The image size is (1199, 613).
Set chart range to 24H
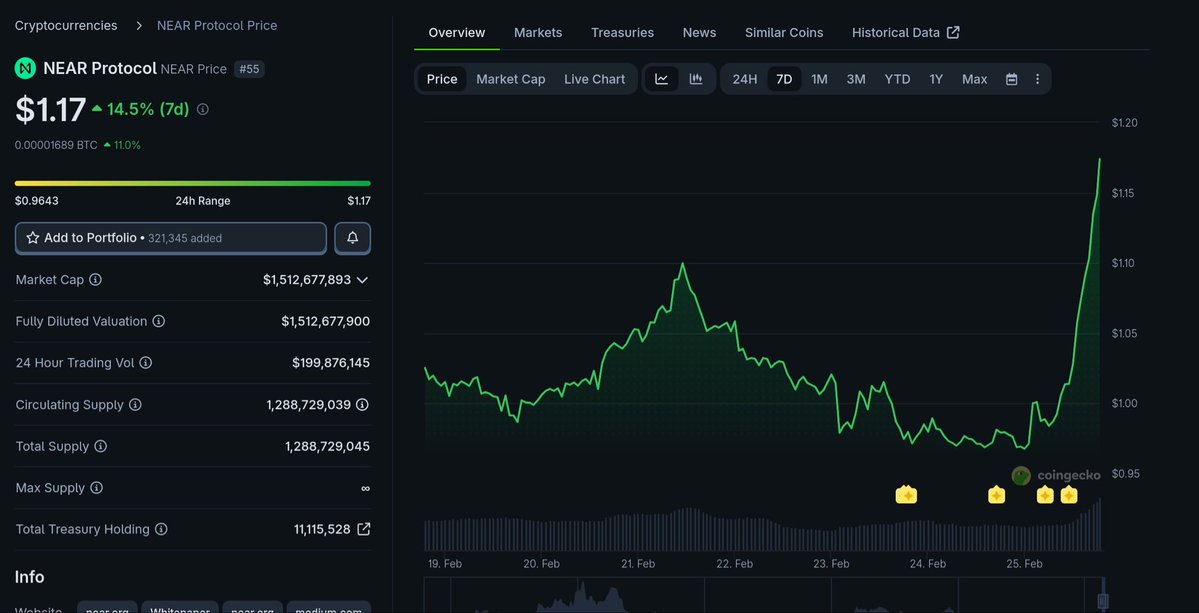tap(744, 79)
